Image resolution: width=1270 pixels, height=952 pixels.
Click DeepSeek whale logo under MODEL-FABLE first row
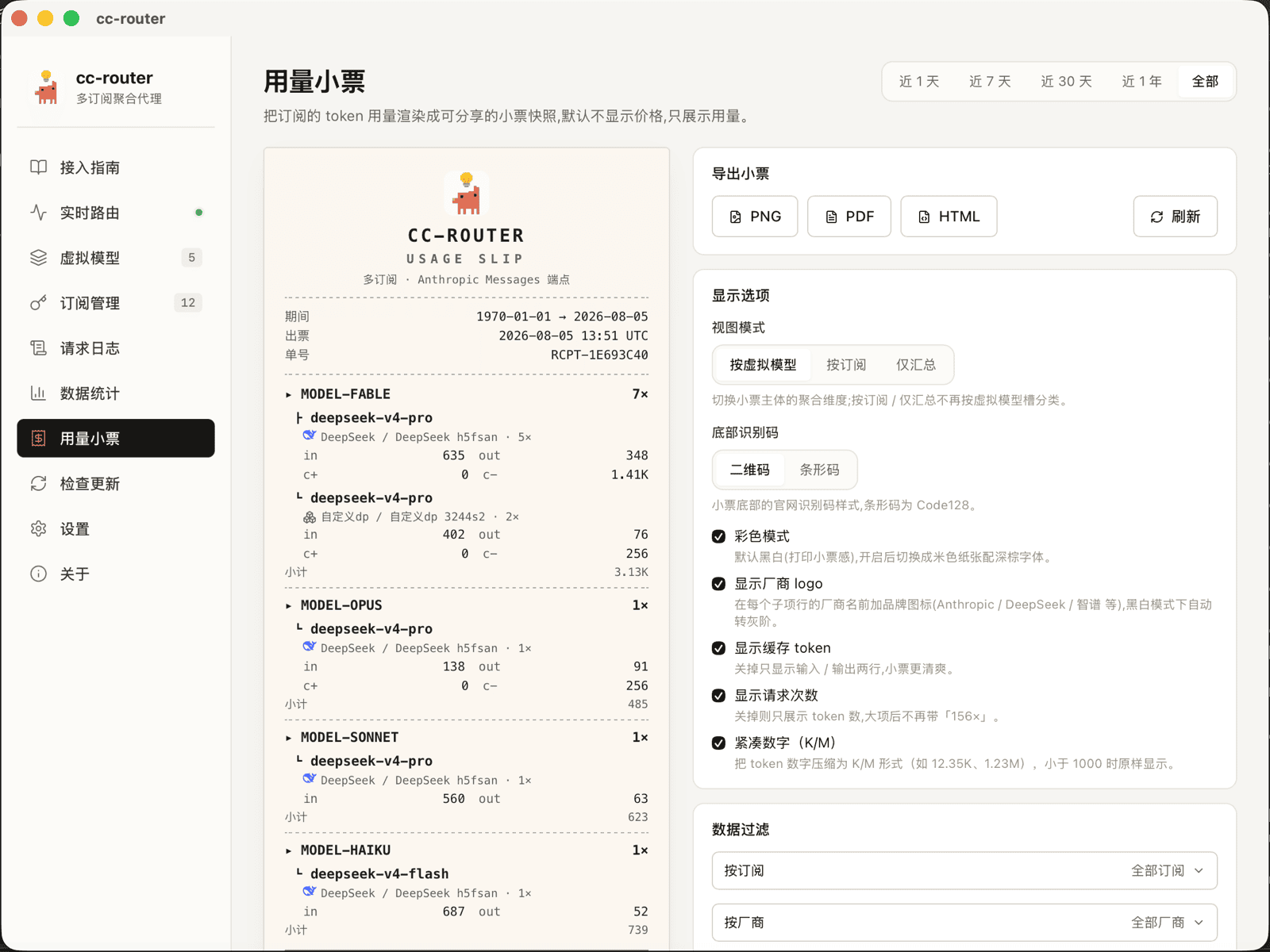click(310, 436)
